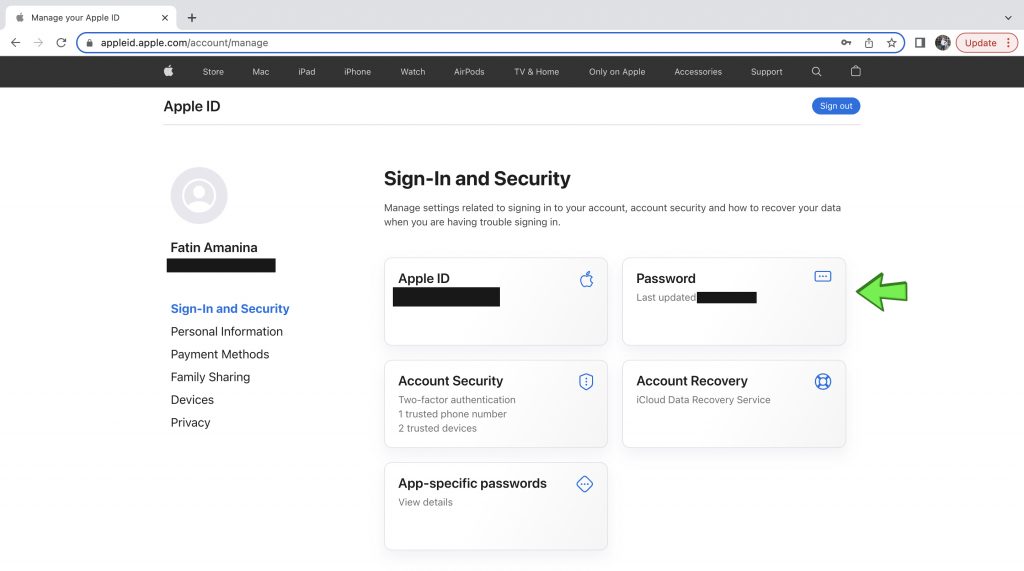Open the Mac menu
This screenshot has width=1024, height=571.
click(x=261, y=72)
